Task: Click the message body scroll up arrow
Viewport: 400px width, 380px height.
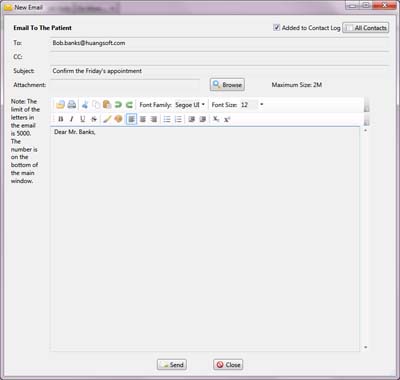Action: tap(365, 130)
